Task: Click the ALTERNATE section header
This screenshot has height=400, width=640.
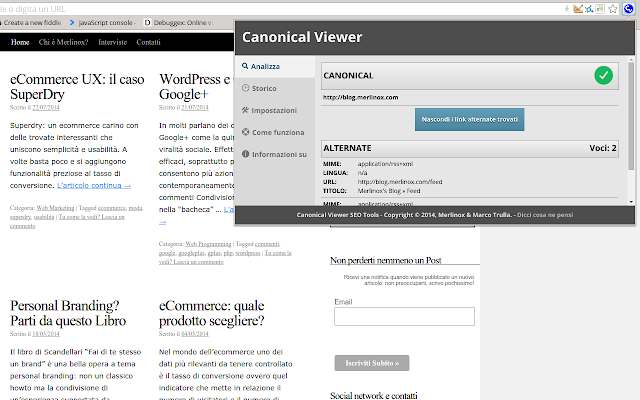Action: click(x=469, y=149)
